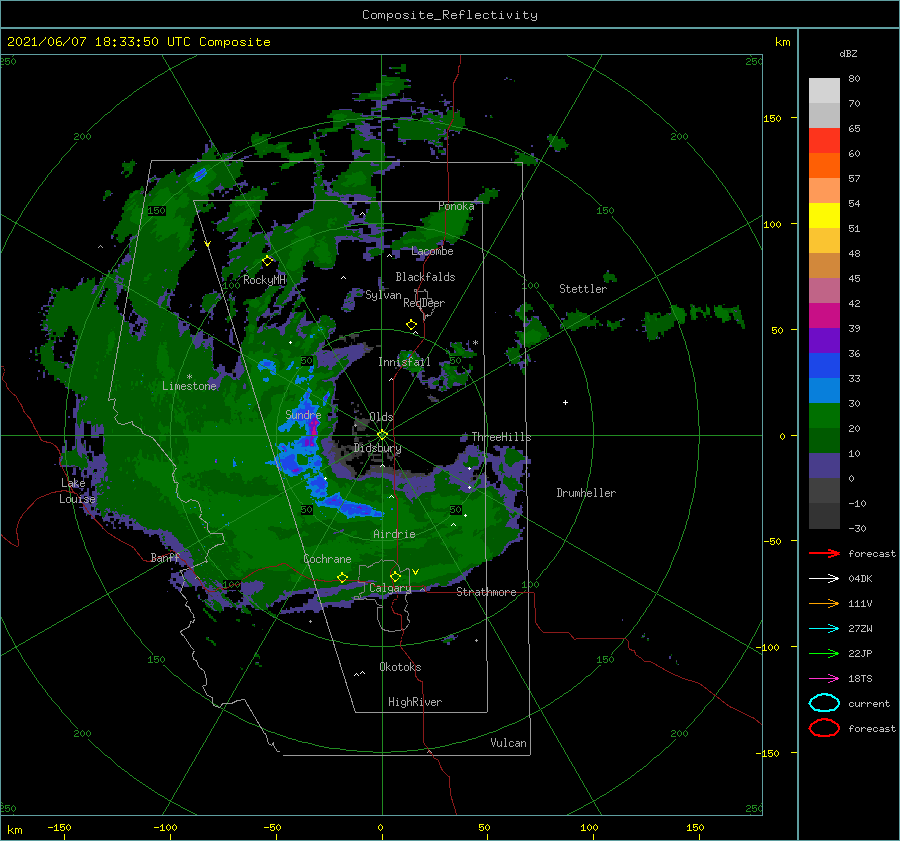Screen dimensions: 900x841
Task: Pick the blue 33-36 dBZ color swatch
Action: (824, 366)
